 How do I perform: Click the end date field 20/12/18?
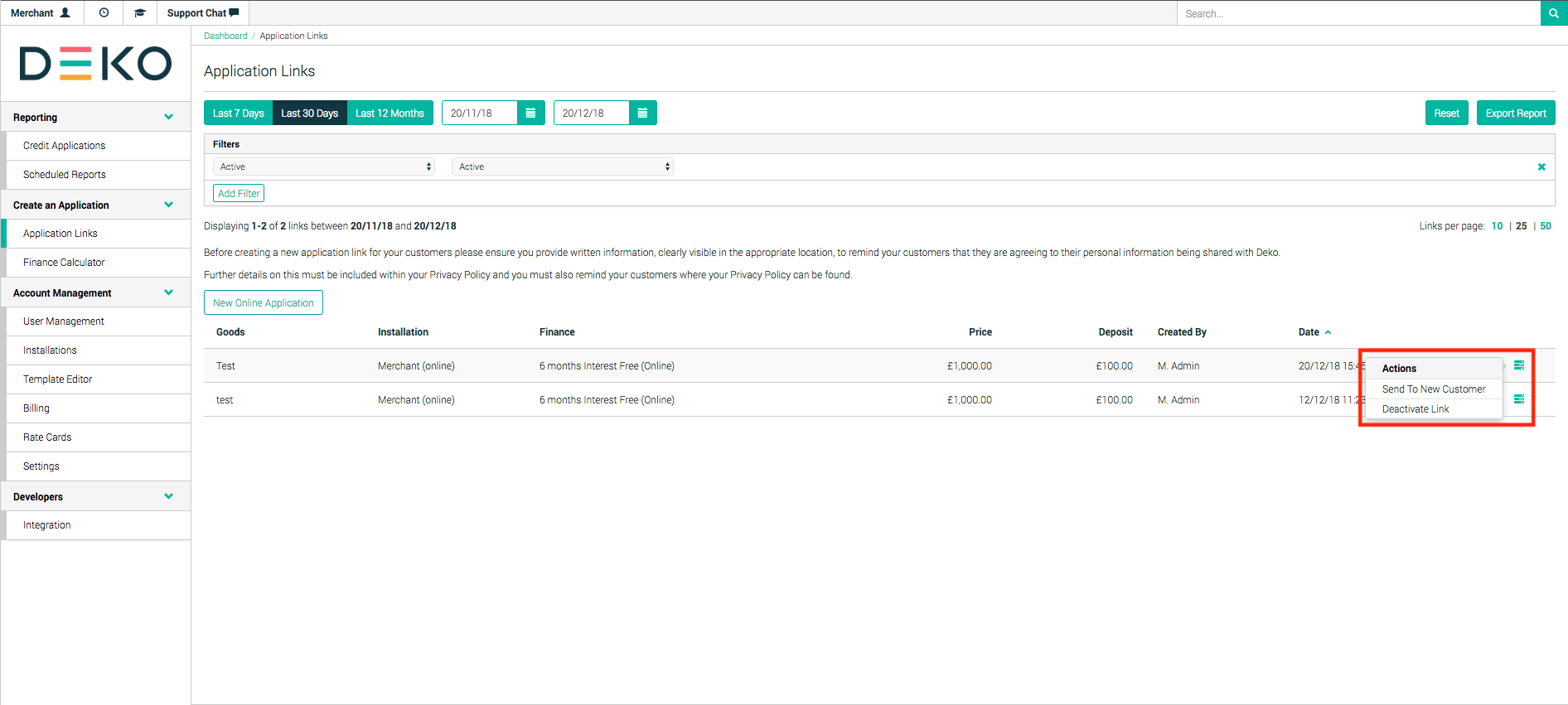click(x=592, y=113)
